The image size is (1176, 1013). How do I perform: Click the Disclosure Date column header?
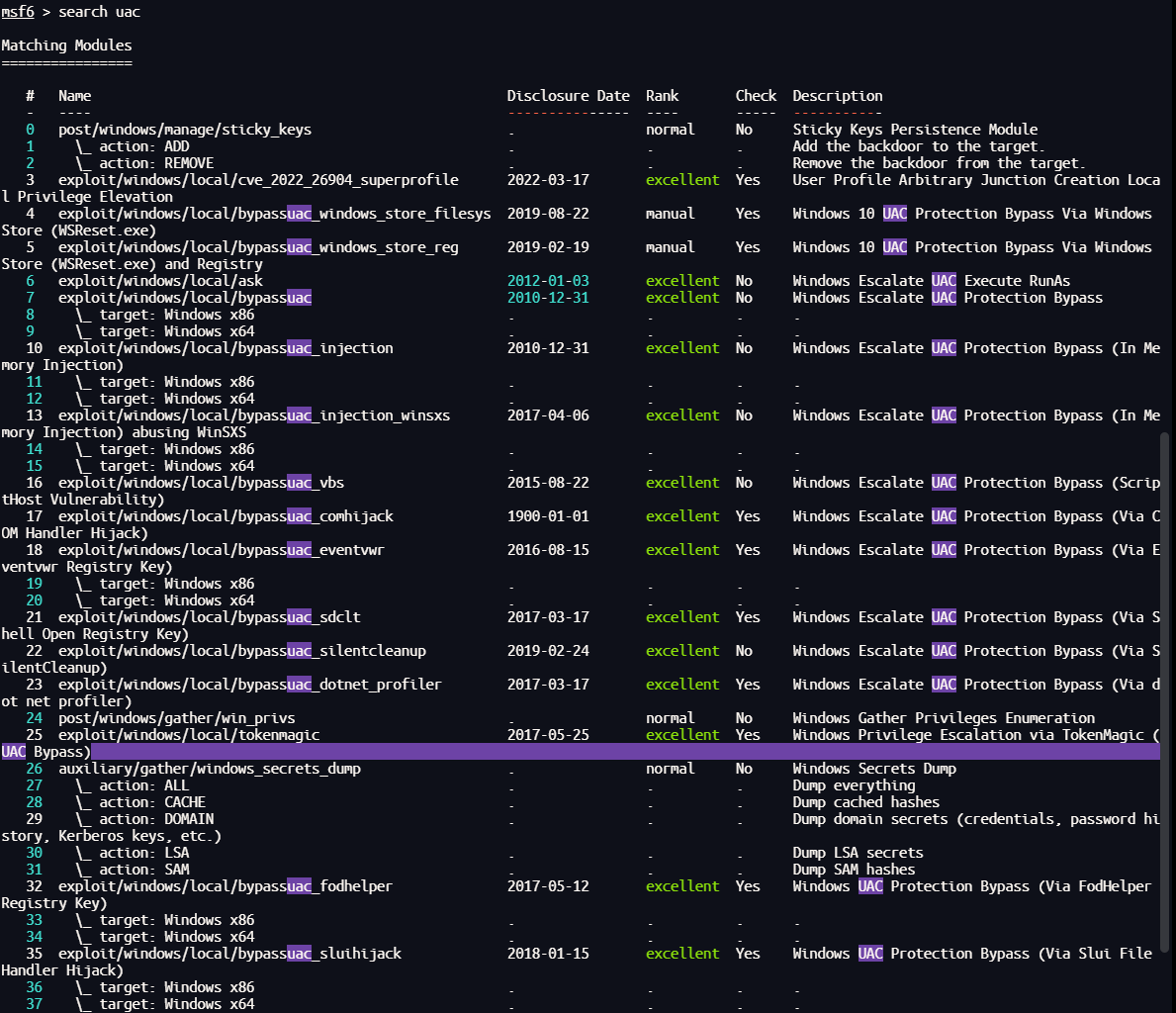568,96
